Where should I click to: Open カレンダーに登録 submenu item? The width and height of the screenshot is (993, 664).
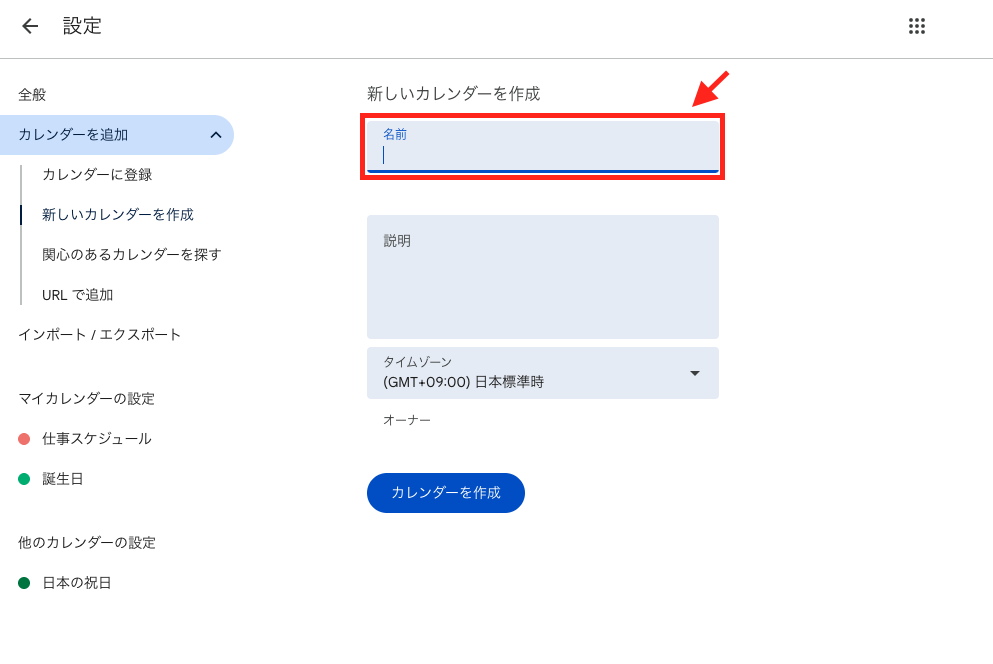tap(97, 175)
